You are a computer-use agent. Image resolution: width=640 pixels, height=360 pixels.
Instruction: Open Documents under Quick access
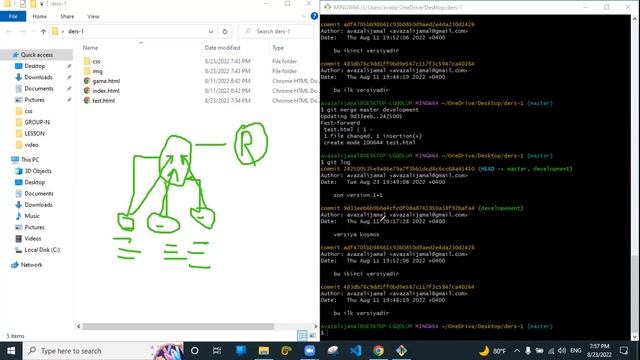39,89
